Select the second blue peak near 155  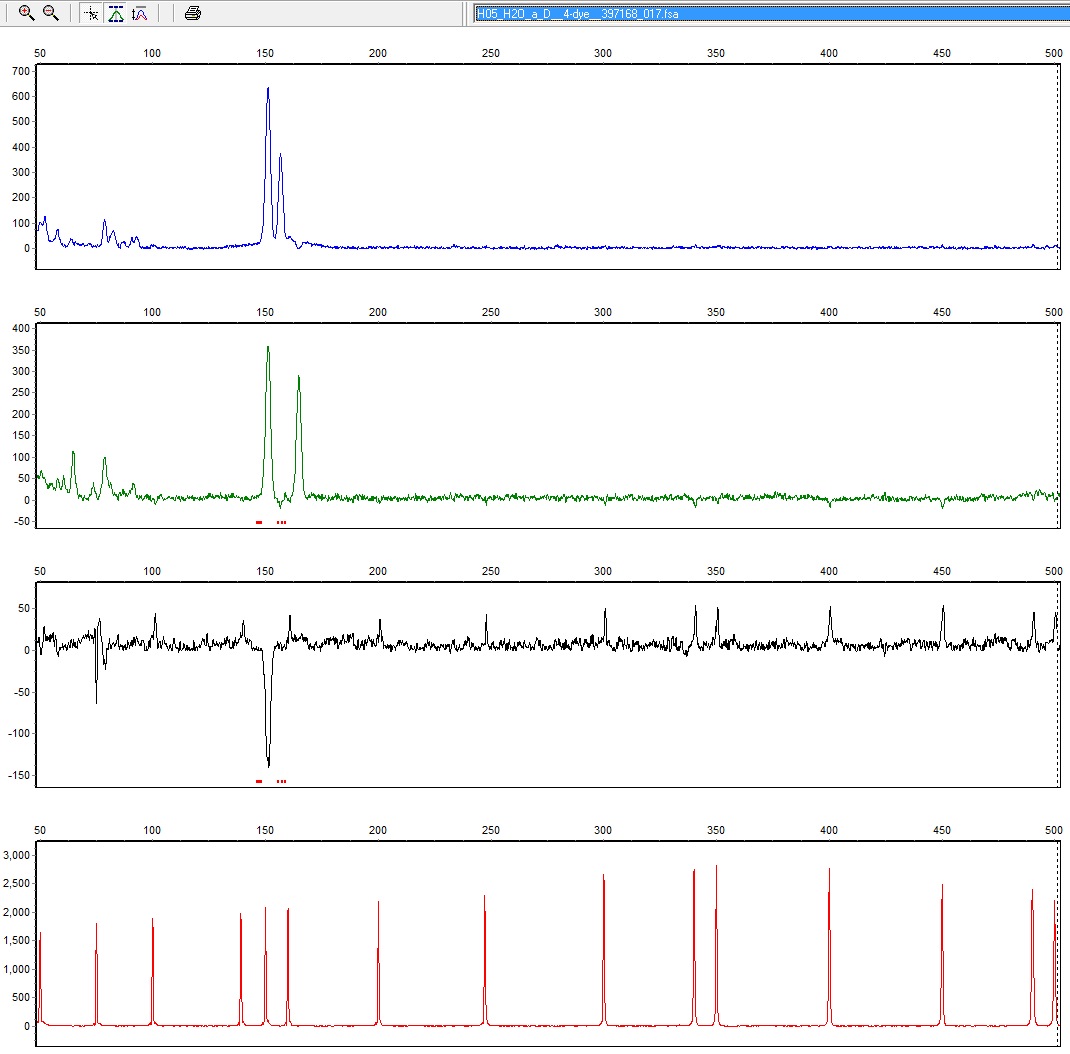point(281,156)
